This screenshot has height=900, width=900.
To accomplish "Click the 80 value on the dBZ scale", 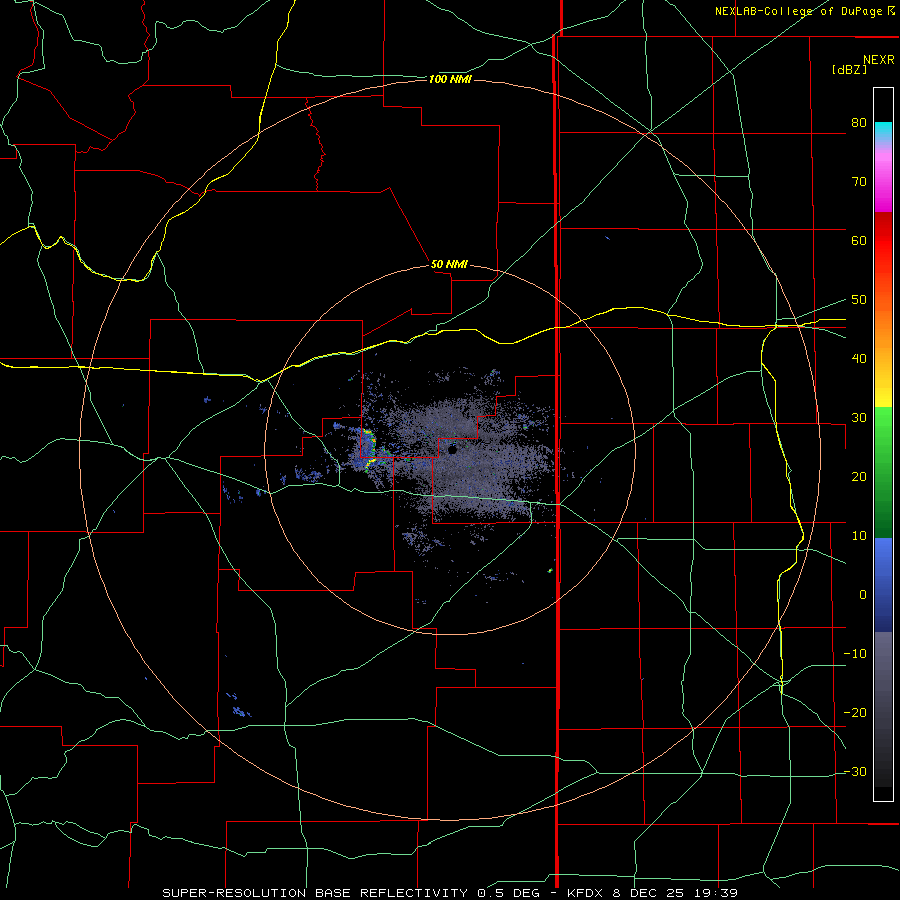I will point(859,123).
